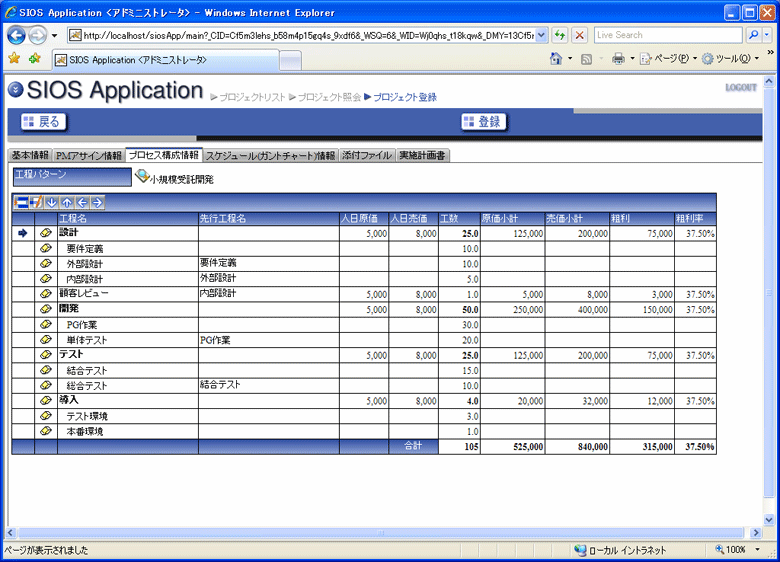
Task: Click eraser icon on the 設計 row
Action: (46, 233)
